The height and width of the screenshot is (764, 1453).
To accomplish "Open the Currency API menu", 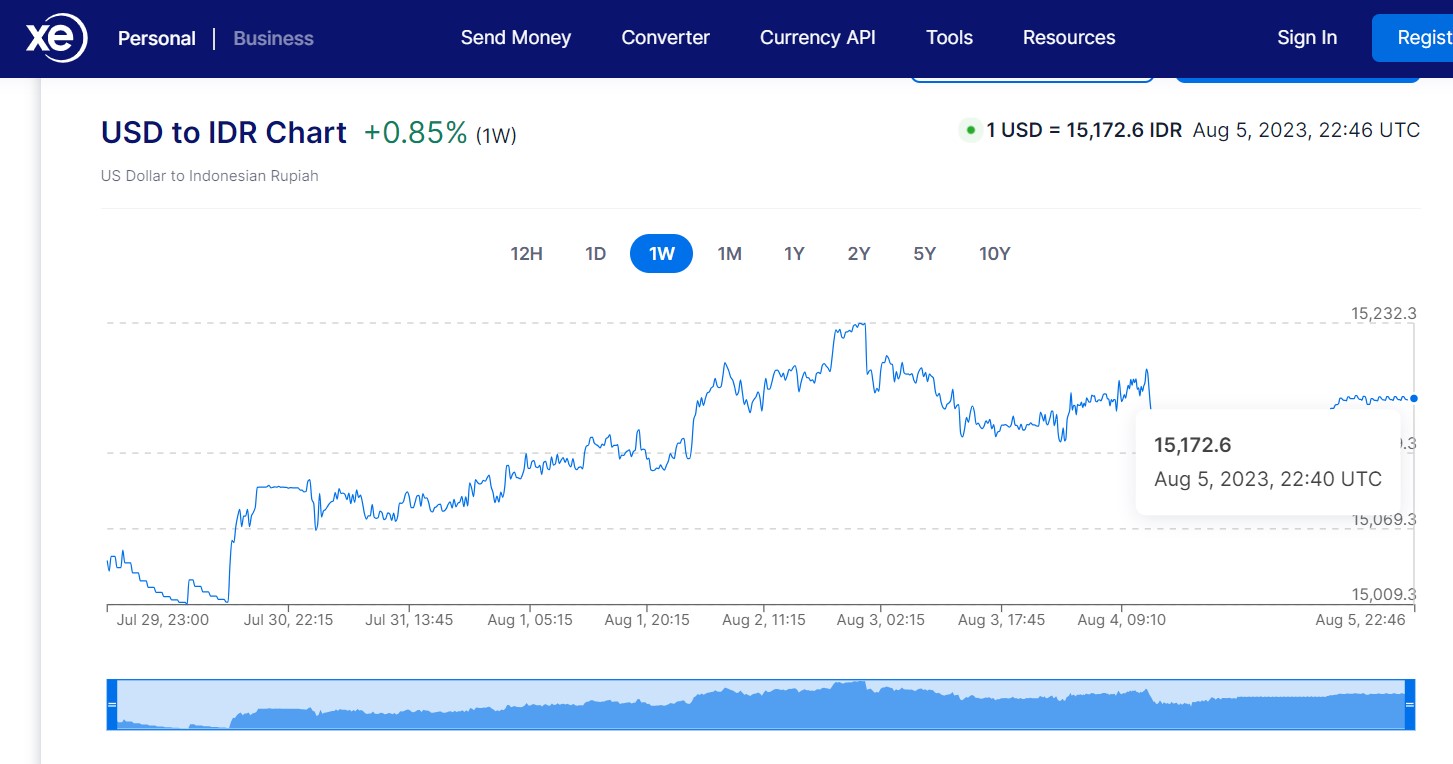I will [817, 38].
